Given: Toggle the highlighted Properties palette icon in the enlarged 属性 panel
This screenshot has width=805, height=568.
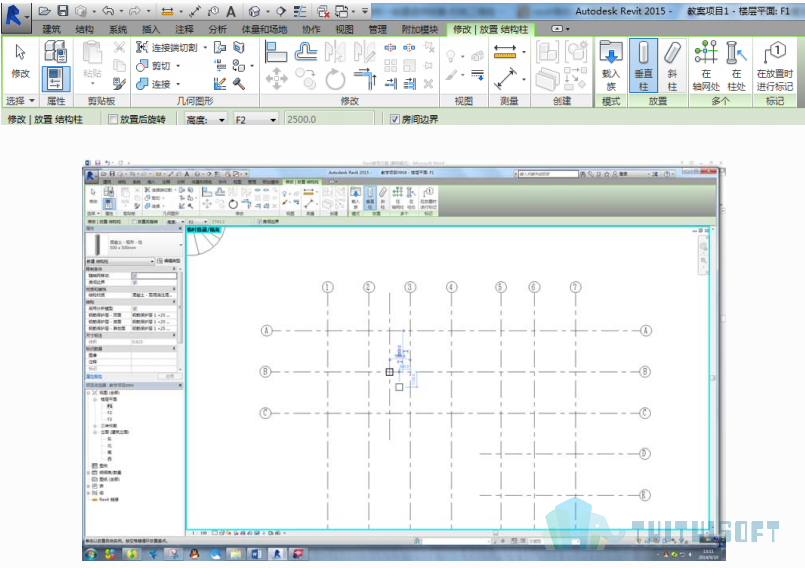Looking at the screenshot, I should click(x=55, y=78).
